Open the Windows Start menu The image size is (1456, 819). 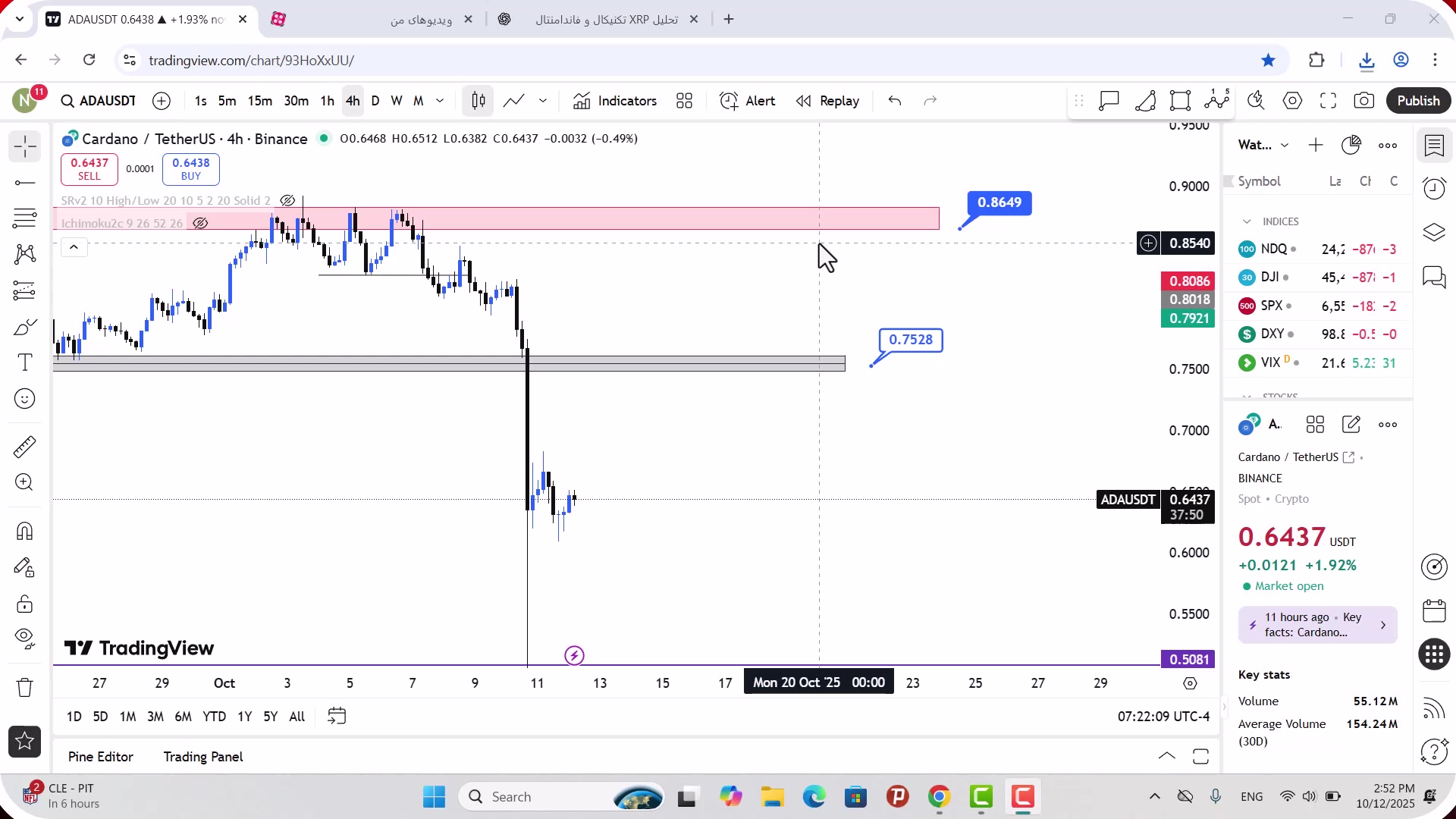click(434, 797)
